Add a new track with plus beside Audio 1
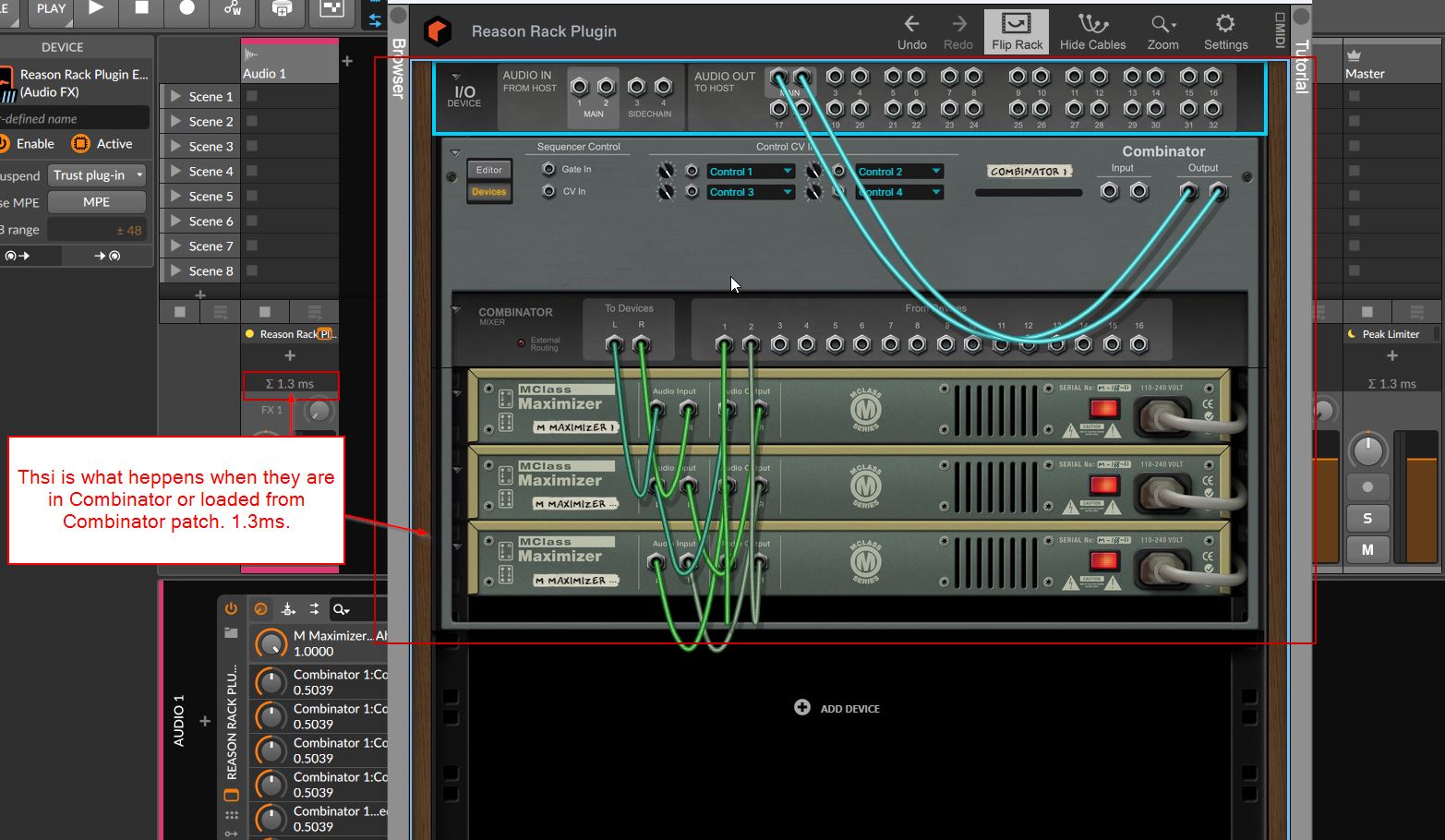This screenshot has width=1445, height=840. (x=347, y=61)
